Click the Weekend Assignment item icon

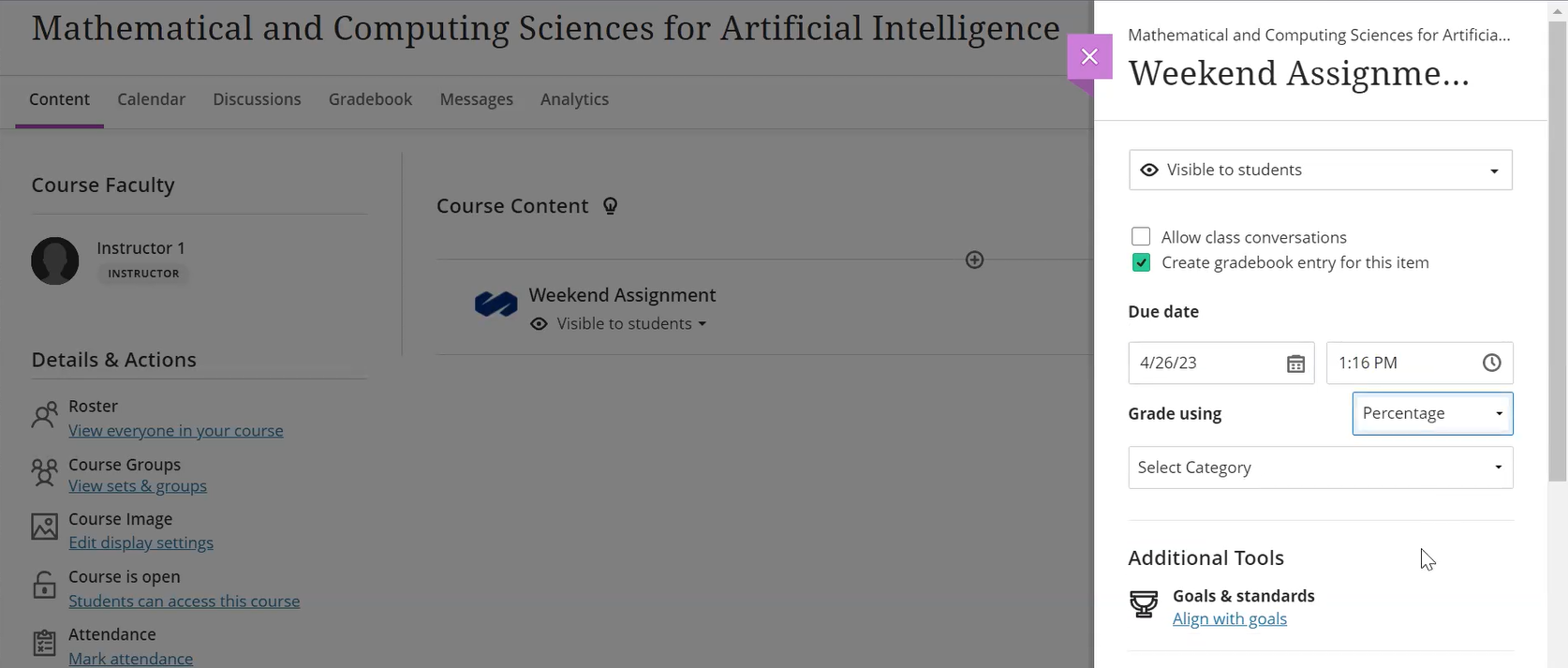pos(496,304)
